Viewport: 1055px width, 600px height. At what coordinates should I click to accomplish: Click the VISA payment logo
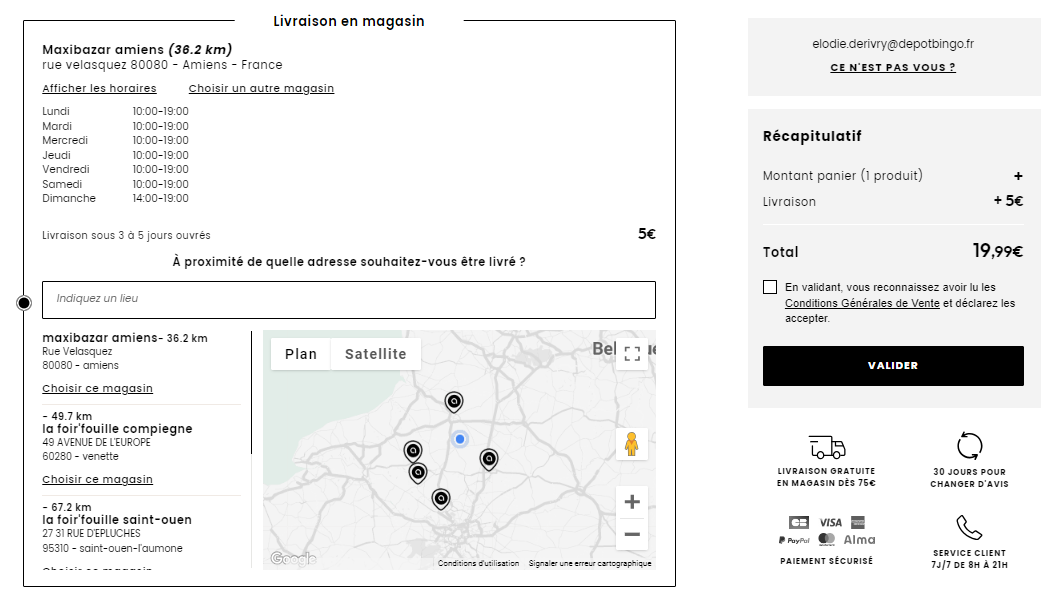point(830,523)
